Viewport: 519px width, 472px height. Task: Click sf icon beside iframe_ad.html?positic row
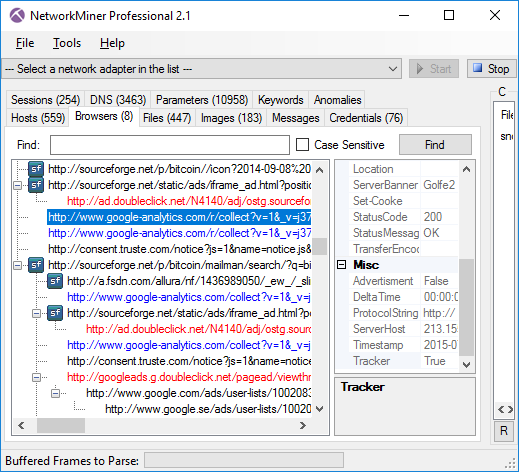pyautogui.click(x=36, y=185)
